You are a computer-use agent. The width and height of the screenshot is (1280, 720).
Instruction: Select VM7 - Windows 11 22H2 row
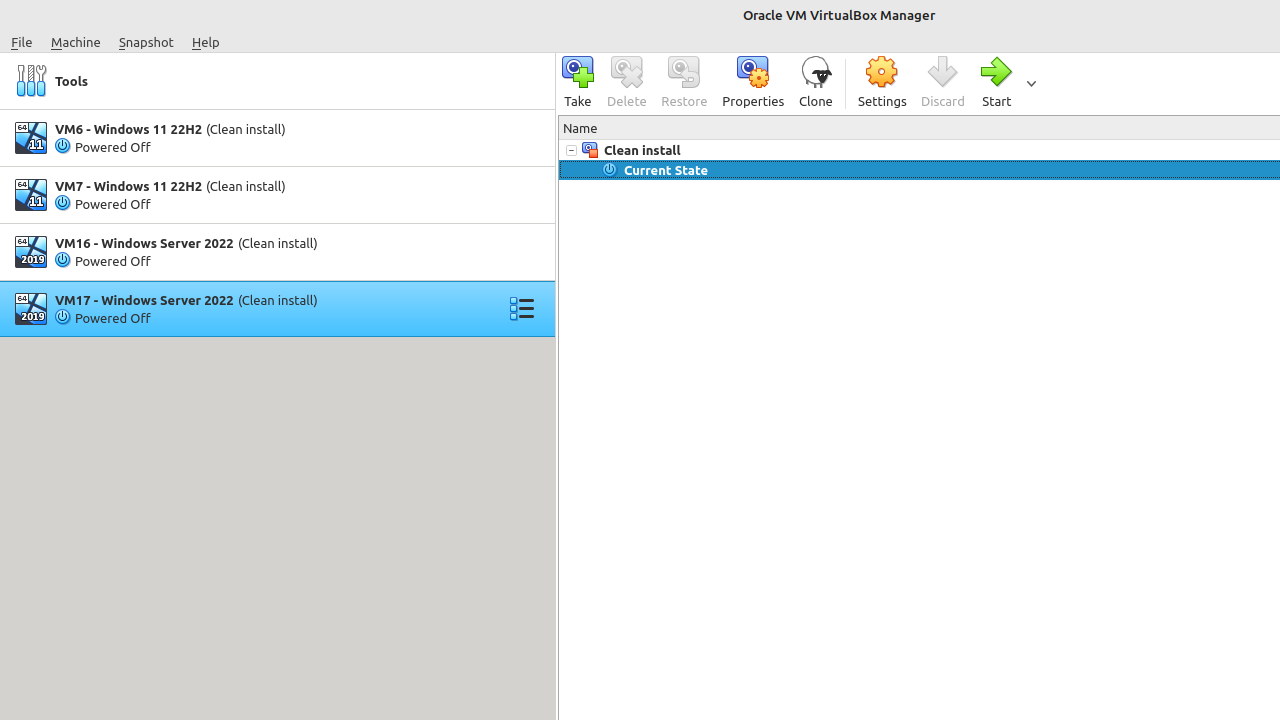277,195
